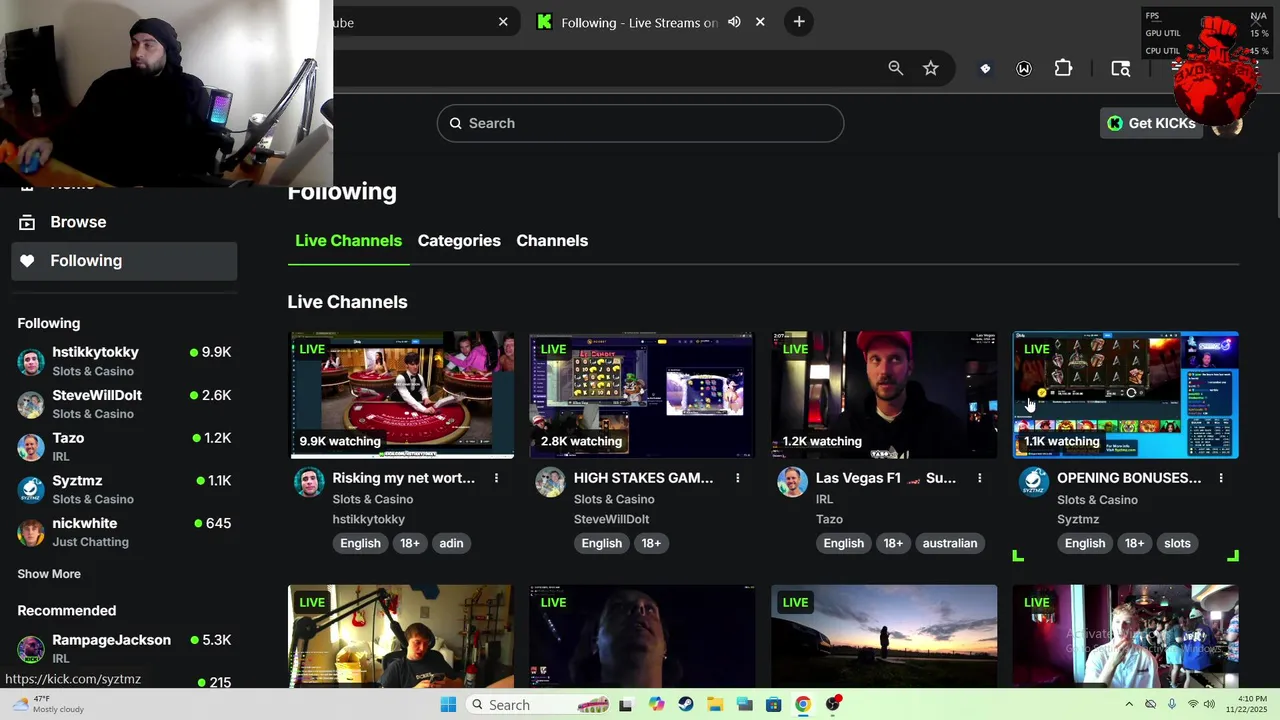Open hstikkytokky stream thumbnail with 9.9K watching
Screen dimensions: 1280x720
click(x=402, y=395)
